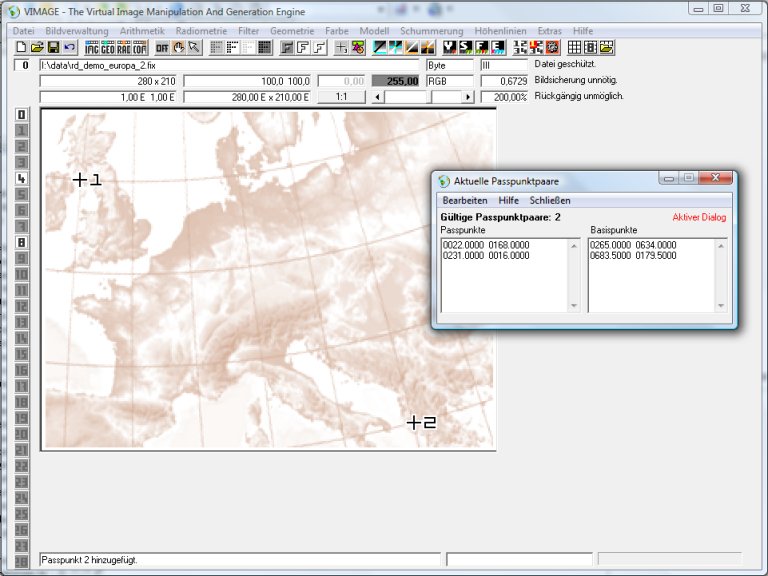Select first entry in Basispunkte list
The height and width of the screenshot is (576, 768).
tap(633, 245)
